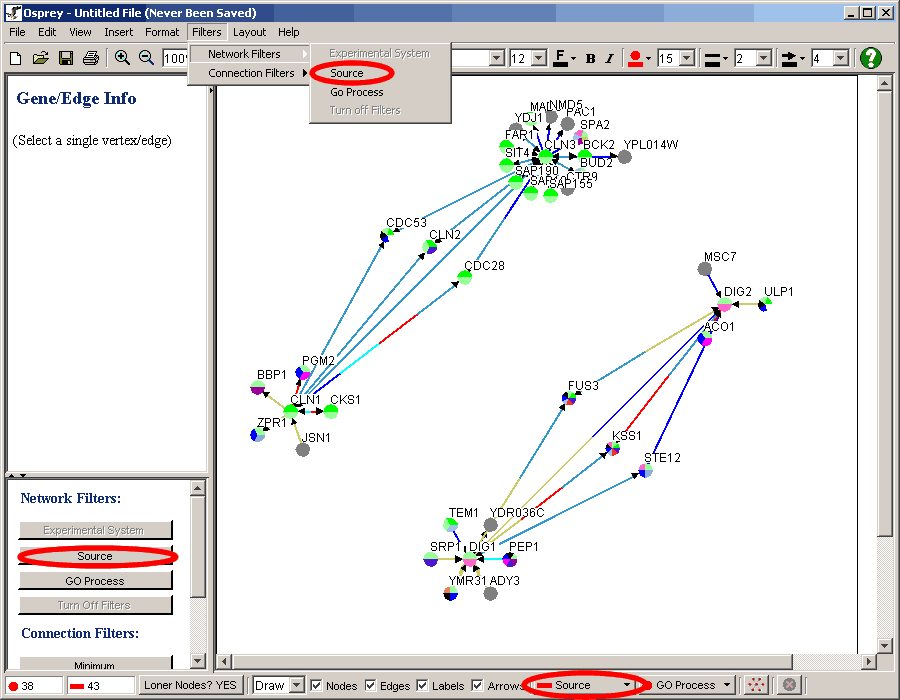The width and height of the screenshot is (900, 700).
Task: Print the network graph
Action: coord(90,58)
